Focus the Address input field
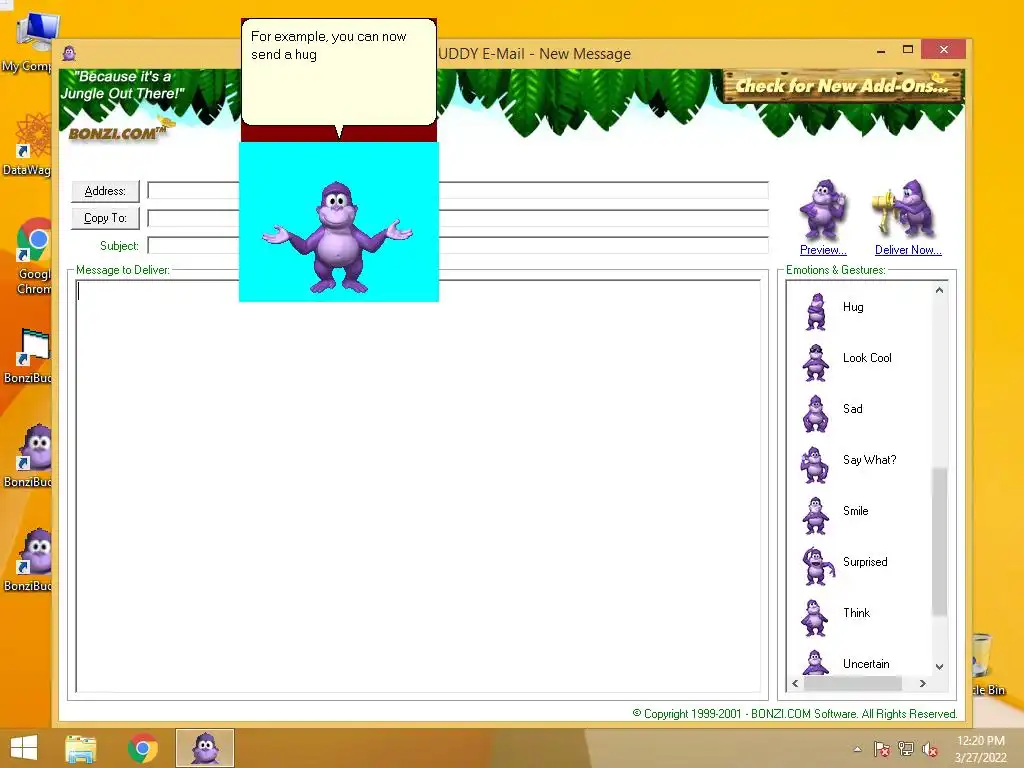 coord(458,191)
